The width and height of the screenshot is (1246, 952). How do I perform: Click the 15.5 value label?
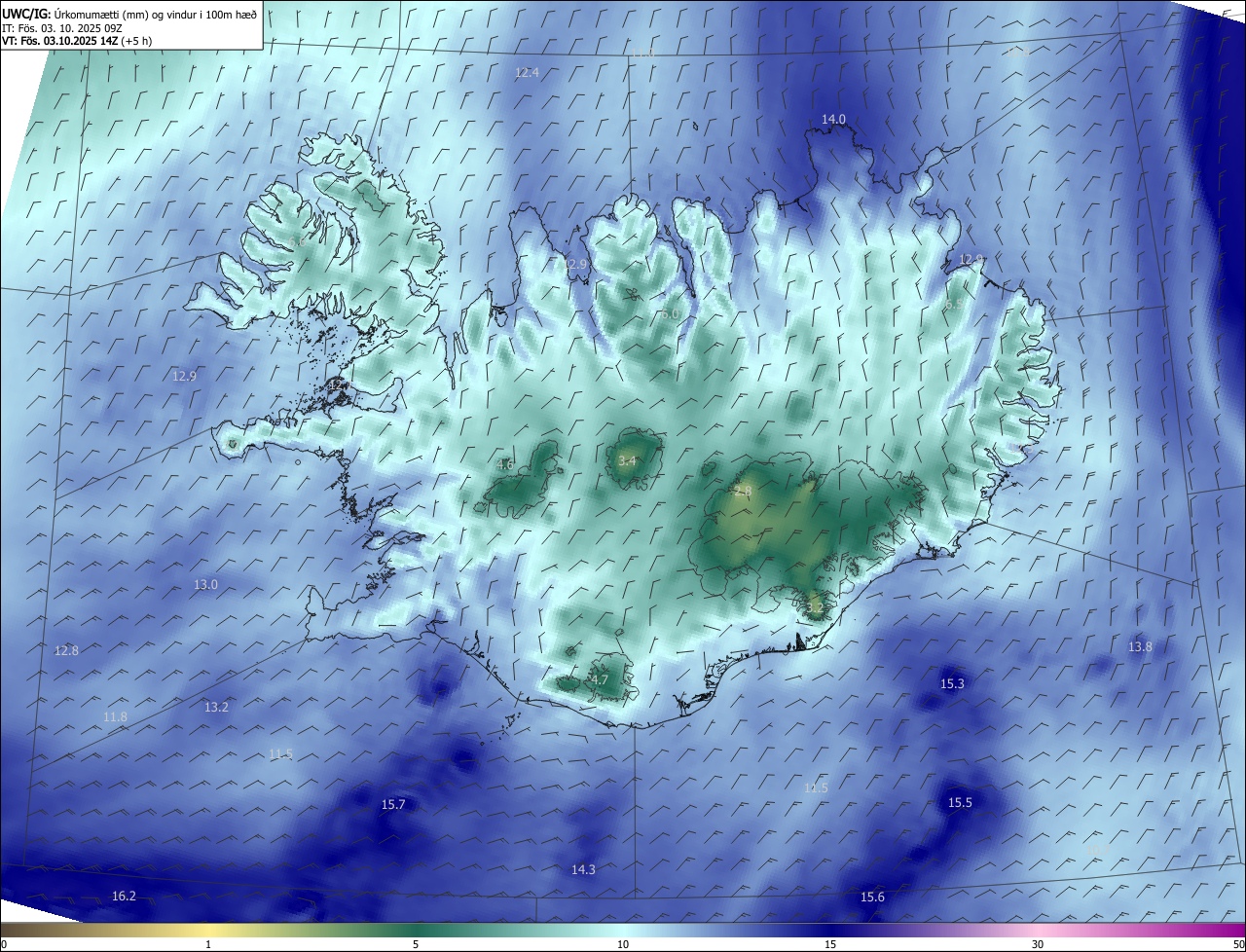960,803
